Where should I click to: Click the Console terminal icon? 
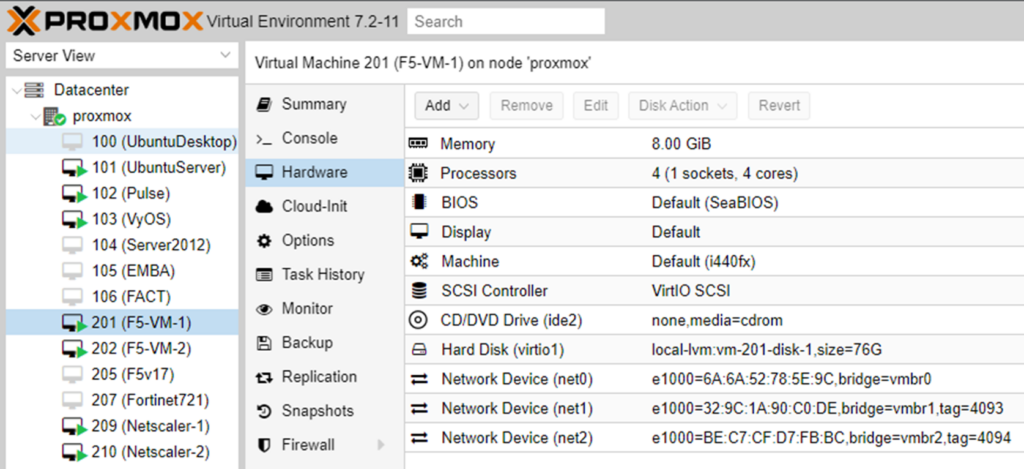pyautogui.click(x=264, y=139)
